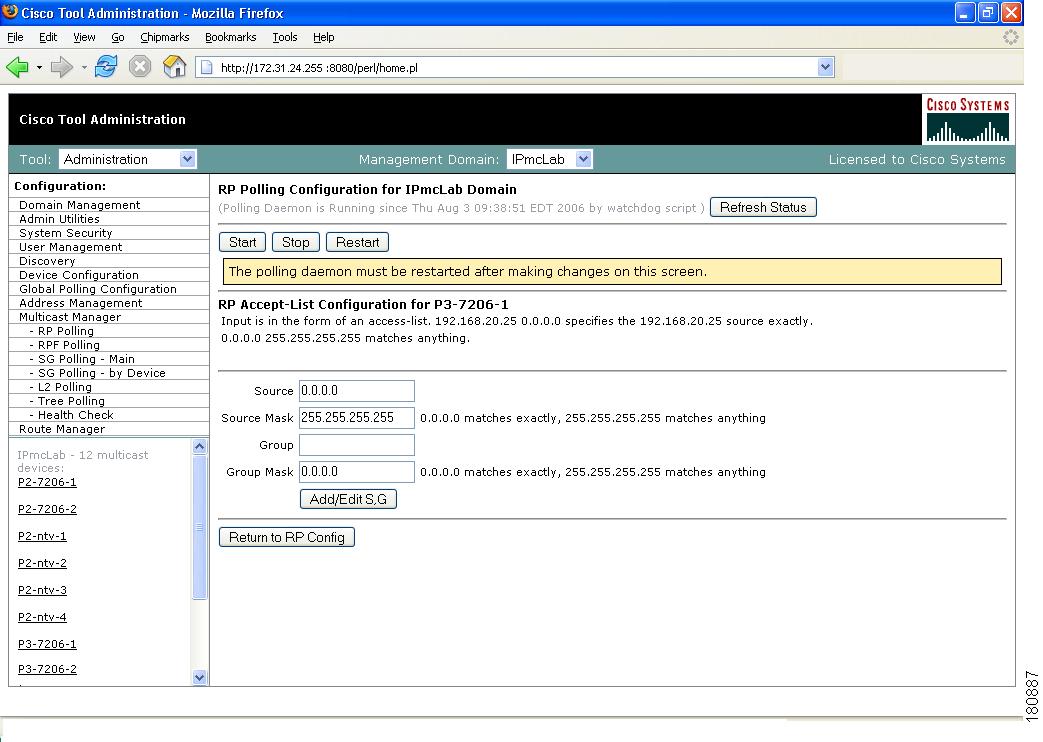
Task: Click device list scrollbar down arrow
Action: click(200, 677)
